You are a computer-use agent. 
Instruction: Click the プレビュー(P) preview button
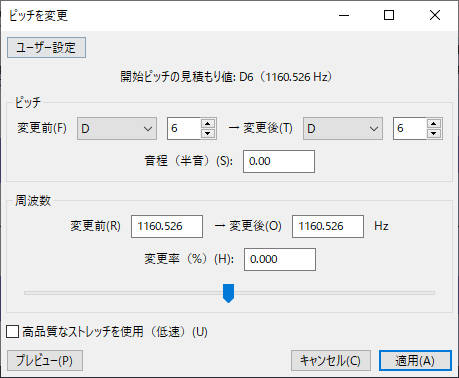(x=45, y=361)
